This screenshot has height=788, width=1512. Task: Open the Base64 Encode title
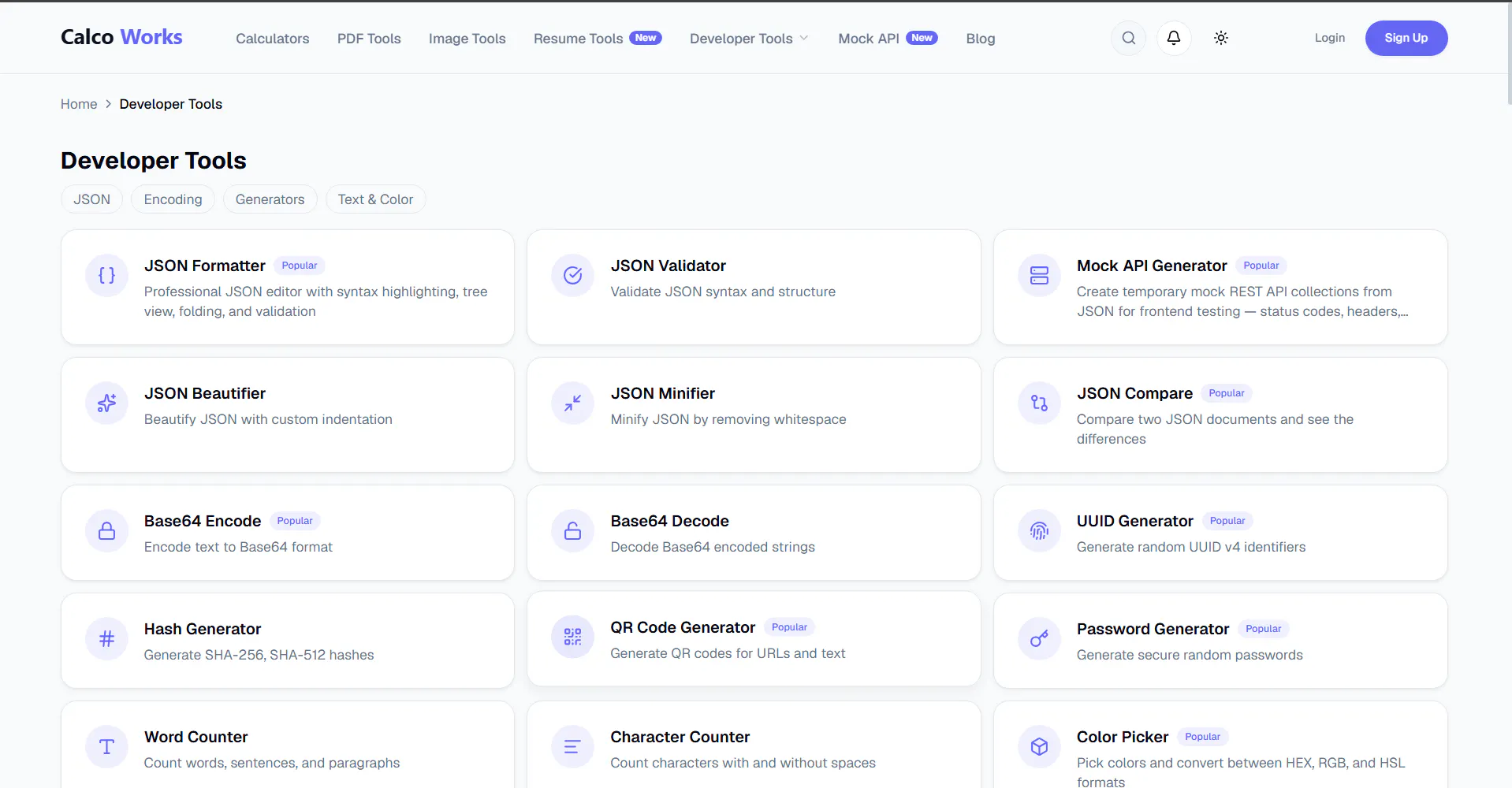click(203, 521)
